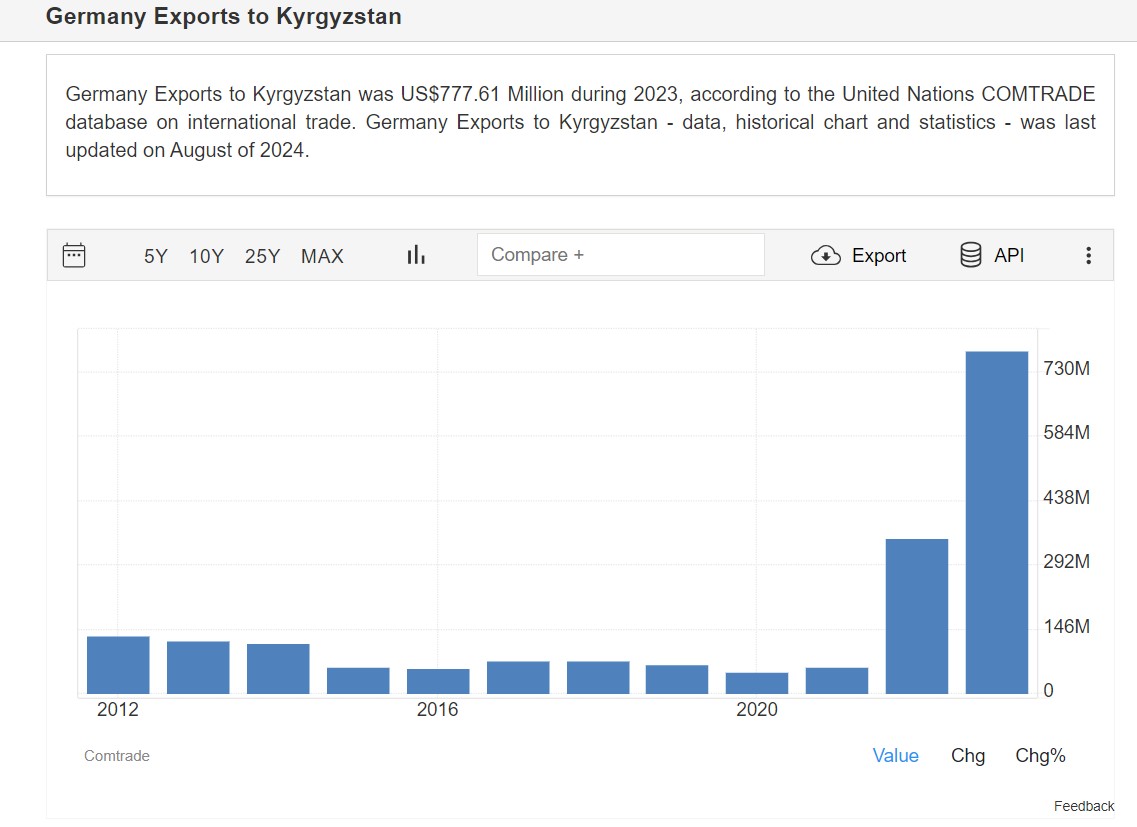
Task: Click the 2020 x-axis label
Action: 757,709
